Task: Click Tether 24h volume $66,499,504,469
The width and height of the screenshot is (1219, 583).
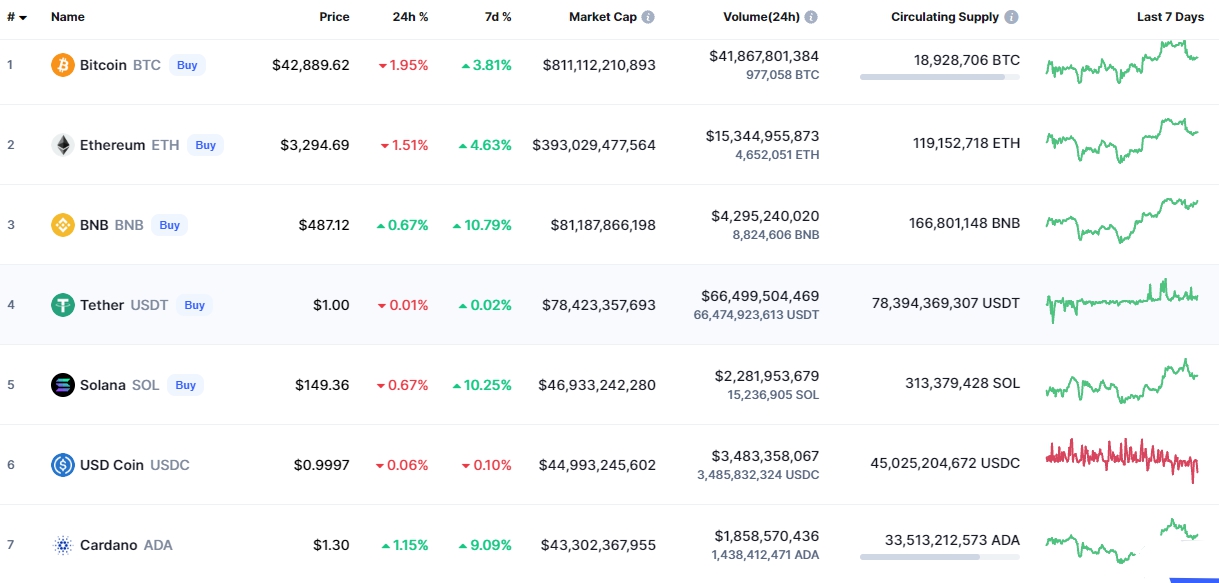Action: (760, 296)
